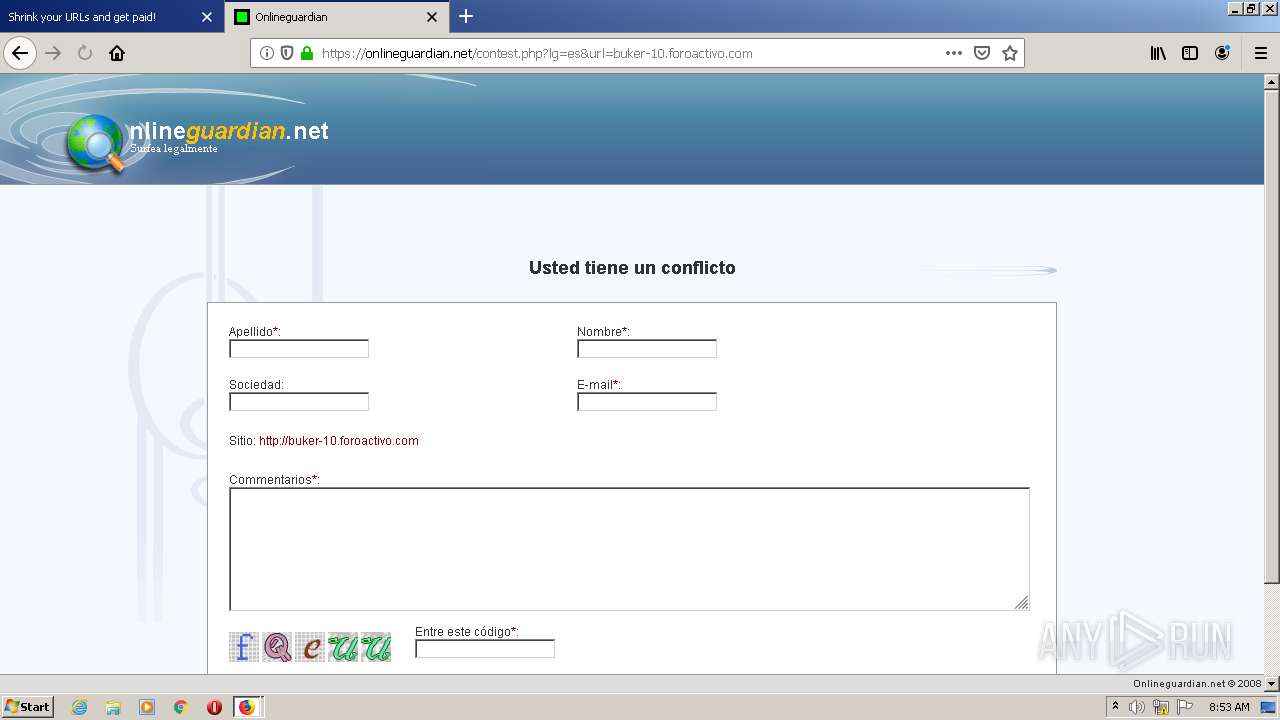Click the page vertical scrollbar thumb
This screenshot has width=1280, height=720.
(x=1272, y=337)
